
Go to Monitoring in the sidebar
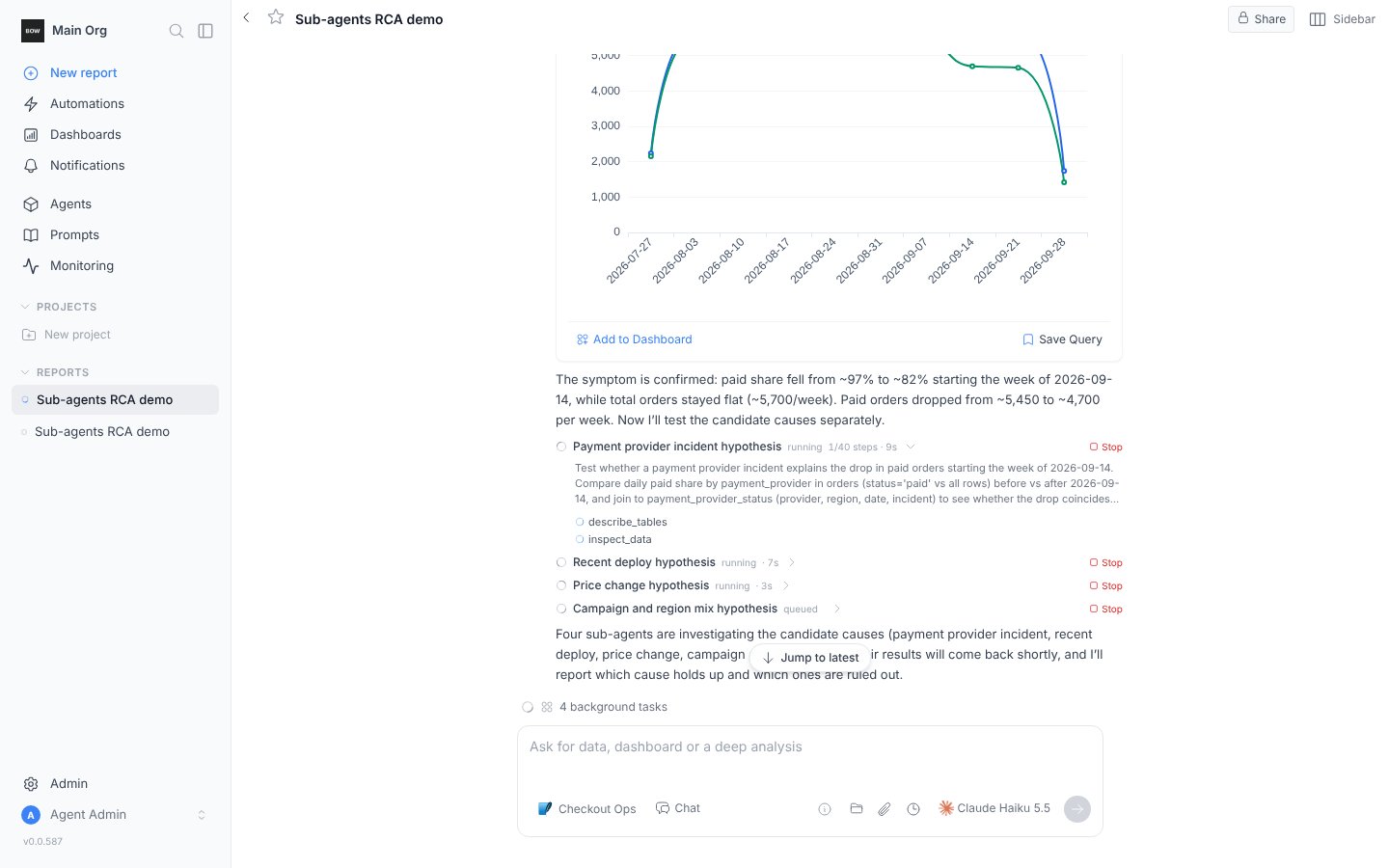coord(82,266)
